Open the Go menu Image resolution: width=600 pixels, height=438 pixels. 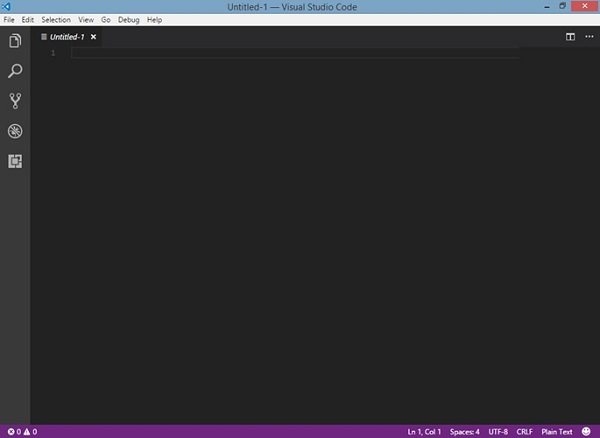click(106, 20)
